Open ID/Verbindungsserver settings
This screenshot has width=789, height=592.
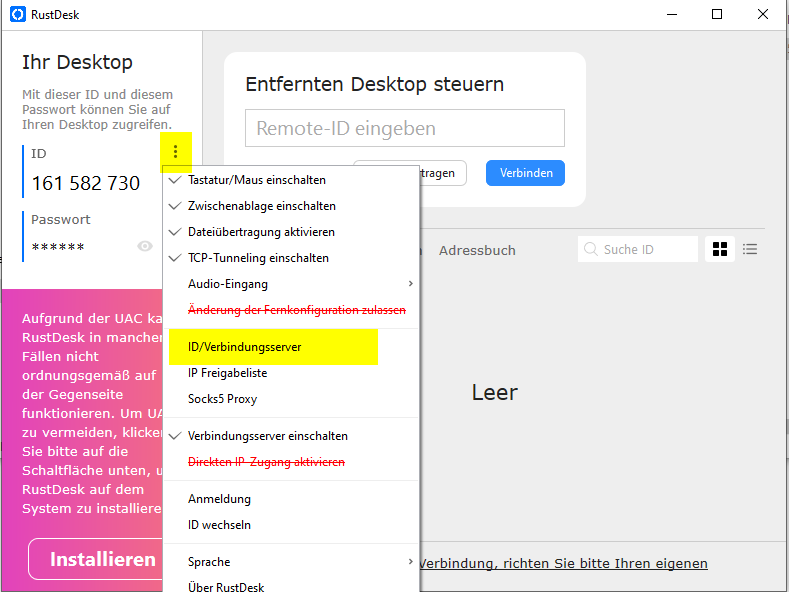245,347
